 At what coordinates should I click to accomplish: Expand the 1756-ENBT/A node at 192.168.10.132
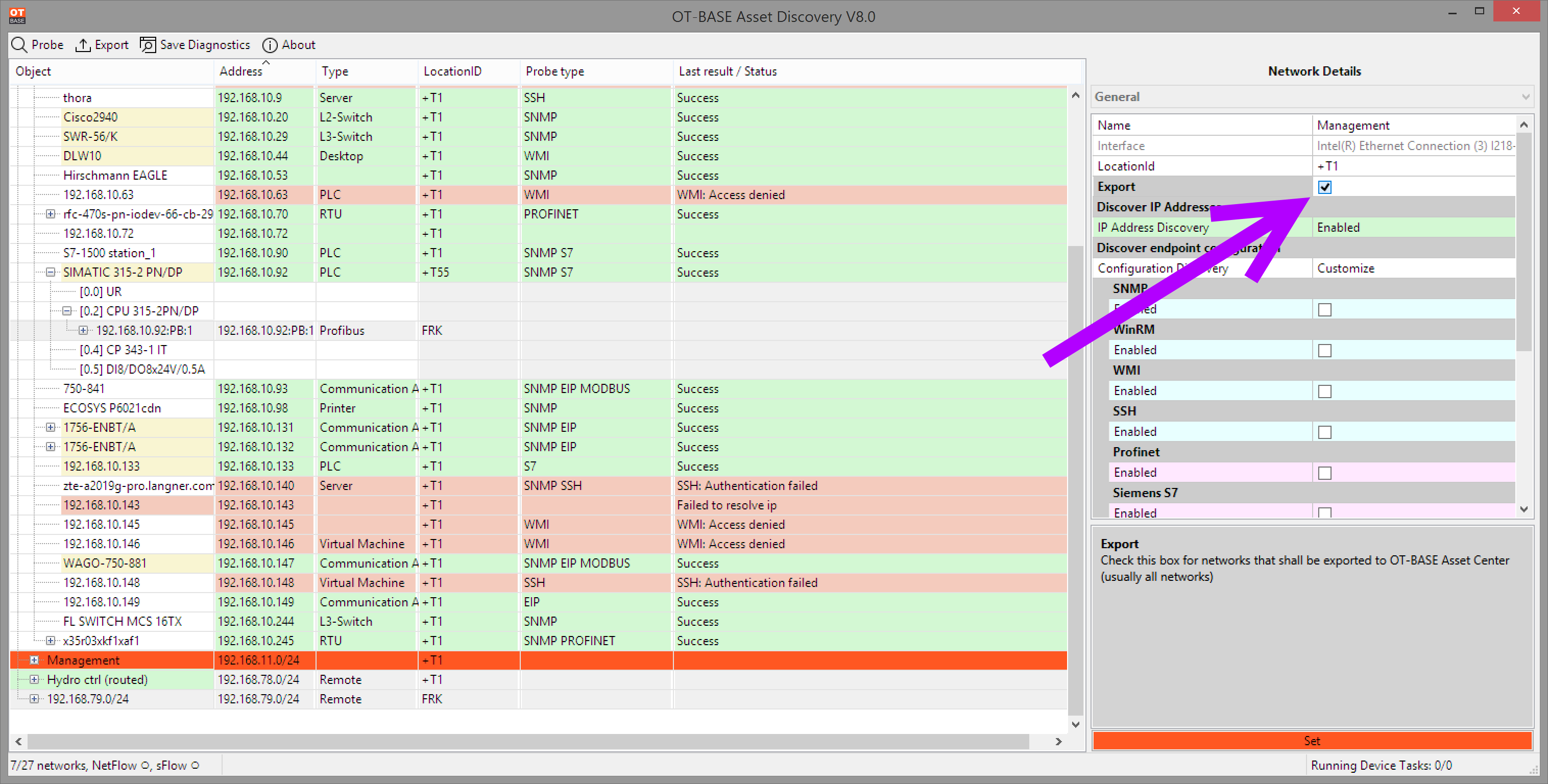pyautogui.click(x=51, y=447)
